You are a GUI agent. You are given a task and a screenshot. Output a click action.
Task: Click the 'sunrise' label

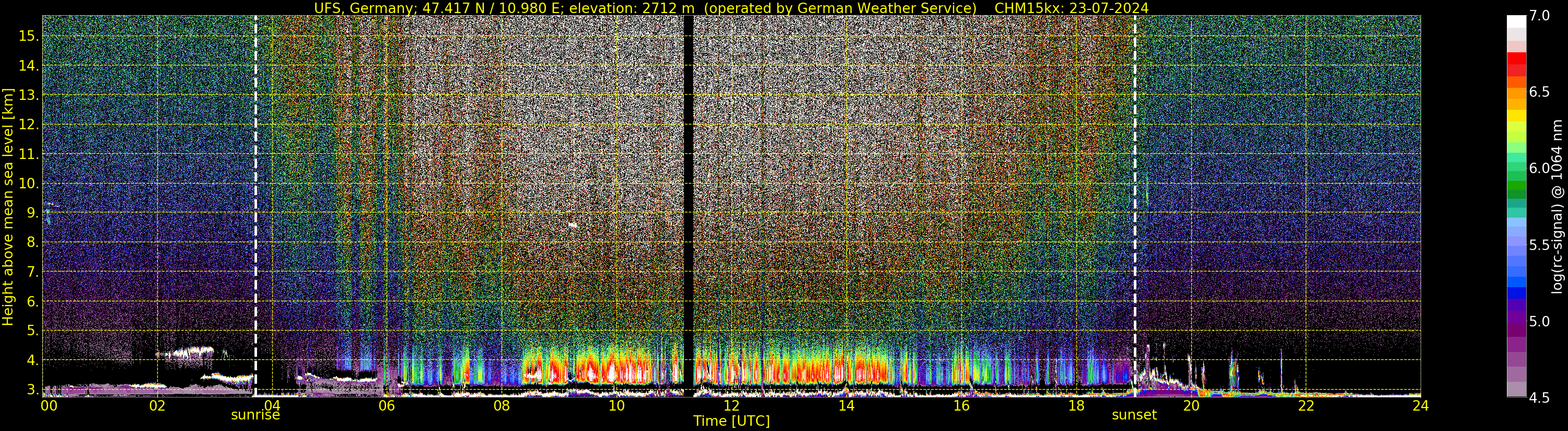pyautogui.click(x=255, y=415)
